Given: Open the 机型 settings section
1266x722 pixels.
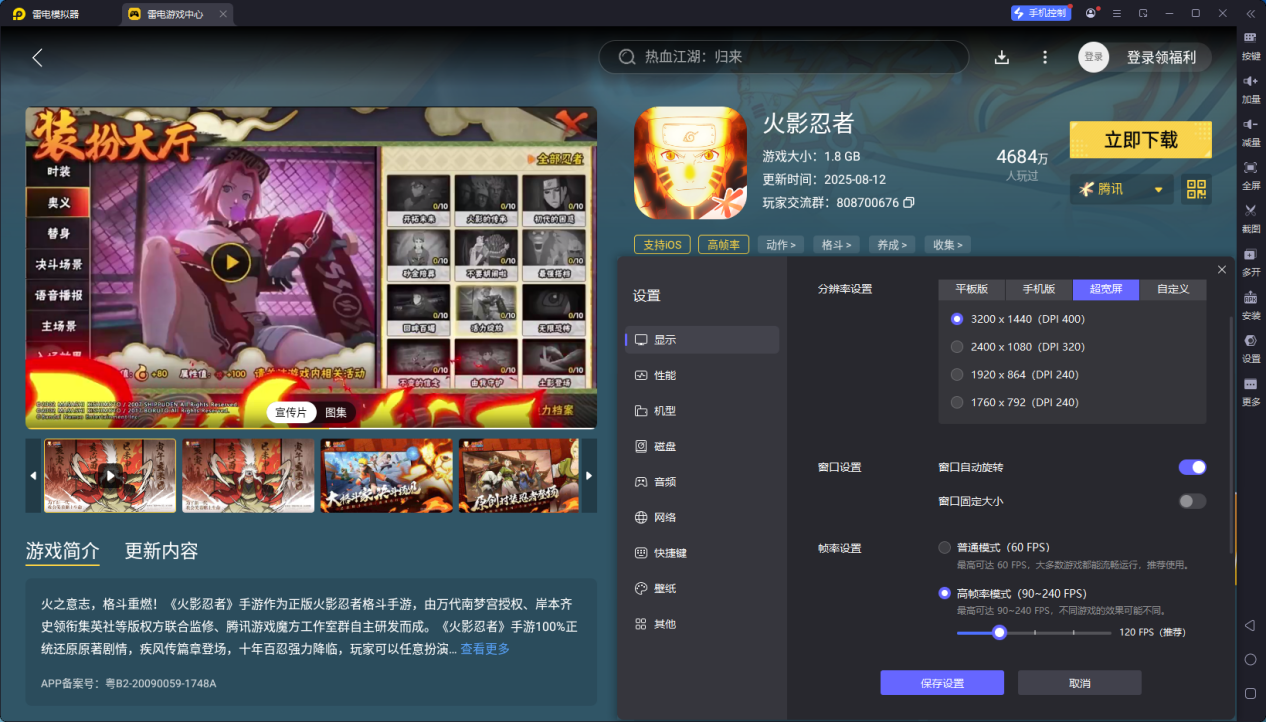Looking at the screenshot, I should click(x=702, y=411).
